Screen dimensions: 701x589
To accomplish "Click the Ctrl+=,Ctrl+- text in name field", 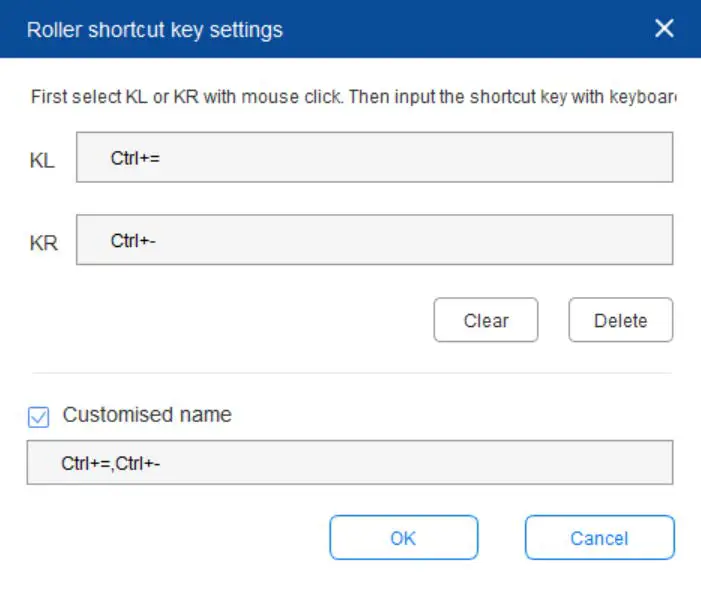I will pyautogui.click(x=110, y=463).
